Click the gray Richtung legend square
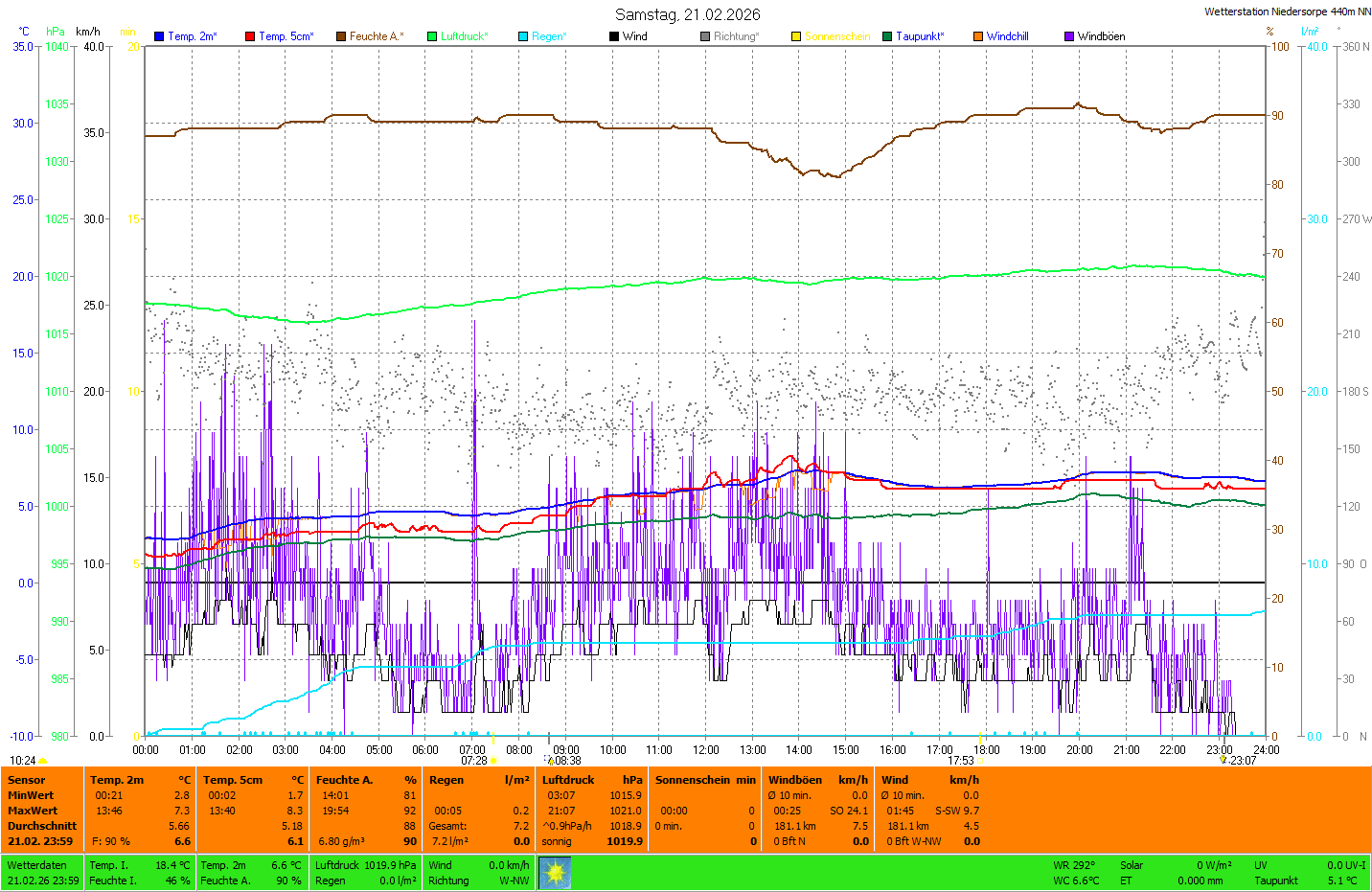This screenshot has width=1372, height=892. click(705, 36)
